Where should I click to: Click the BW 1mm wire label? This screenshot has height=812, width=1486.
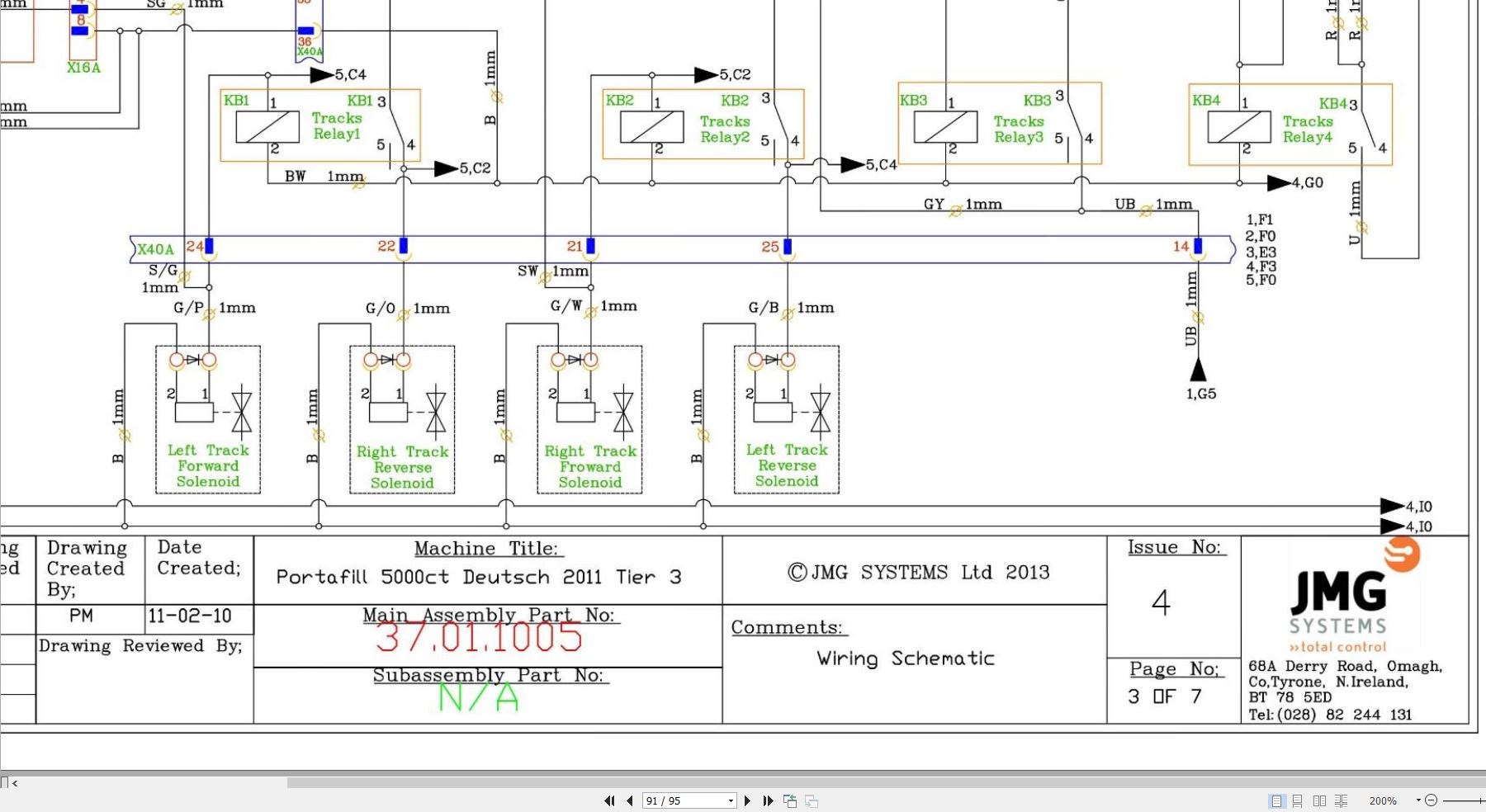(x=324, y=177)
